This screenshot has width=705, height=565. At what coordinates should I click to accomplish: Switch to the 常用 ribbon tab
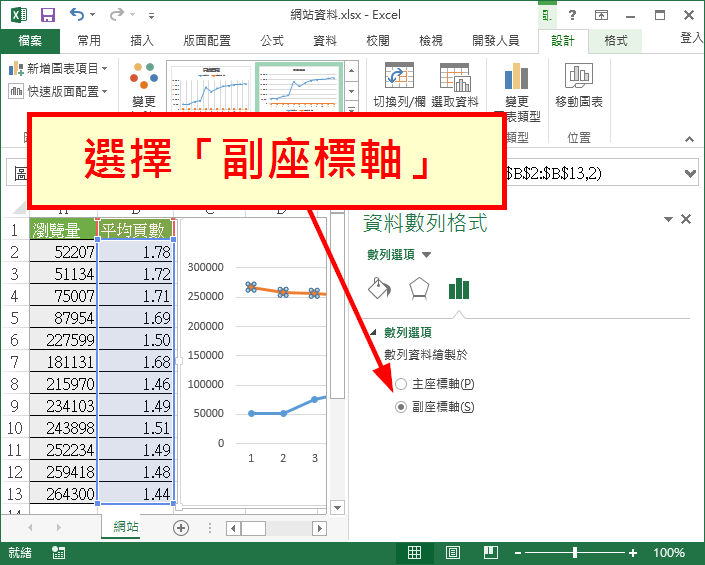click(89, 41)
